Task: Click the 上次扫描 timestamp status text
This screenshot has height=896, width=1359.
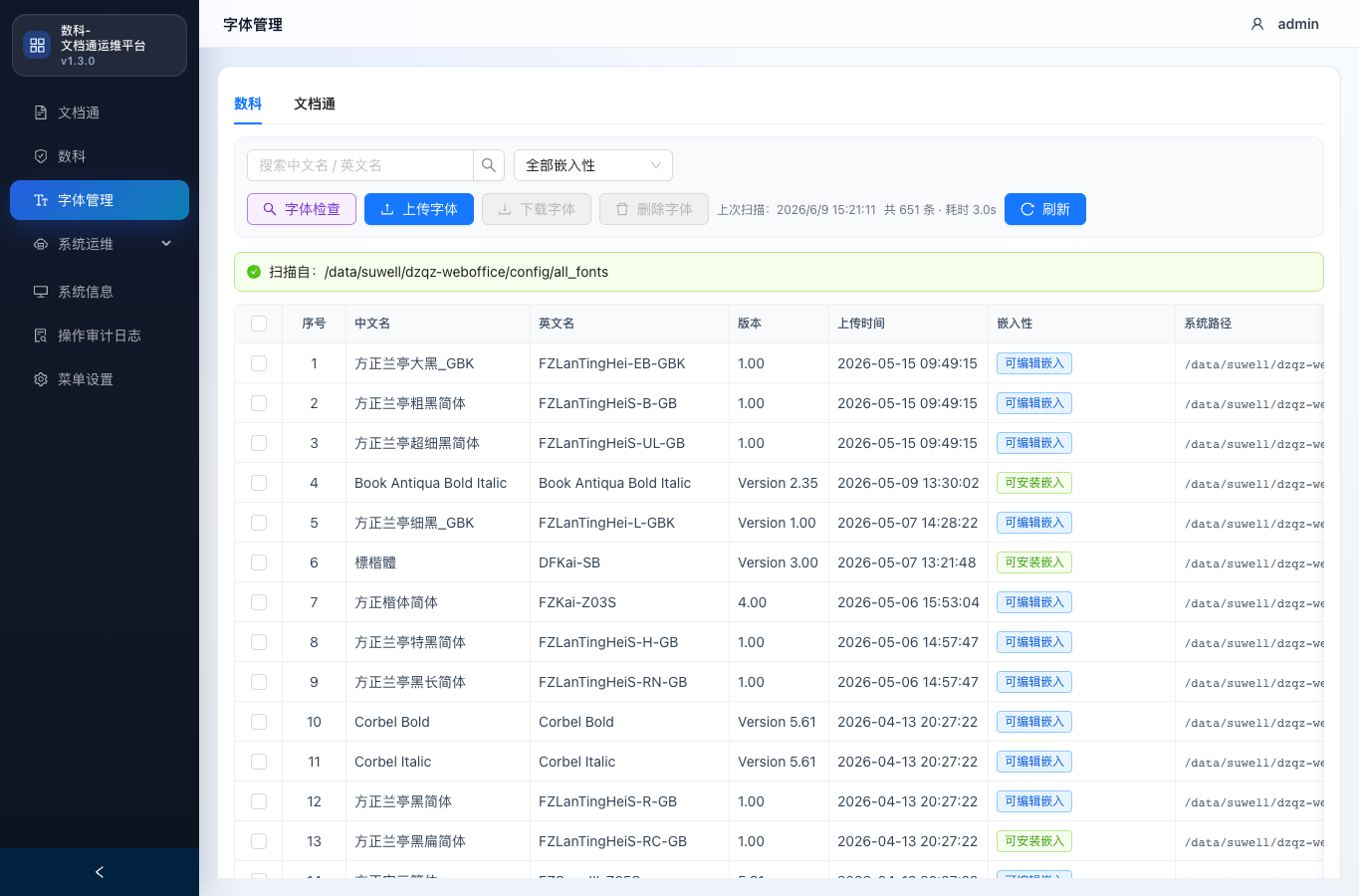Action: 796,209
